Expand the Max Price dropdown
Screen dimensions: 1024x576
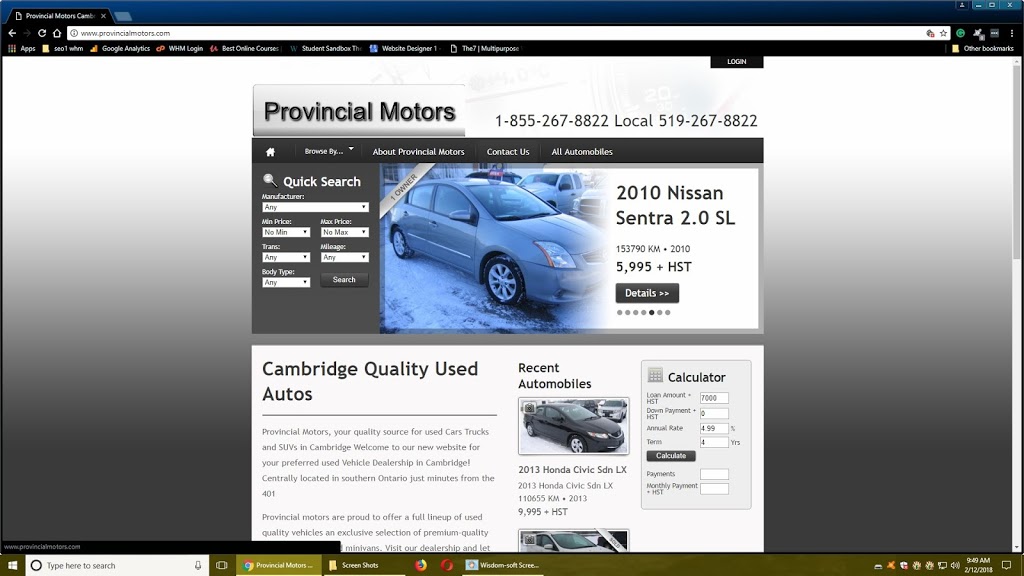point(344,232)
